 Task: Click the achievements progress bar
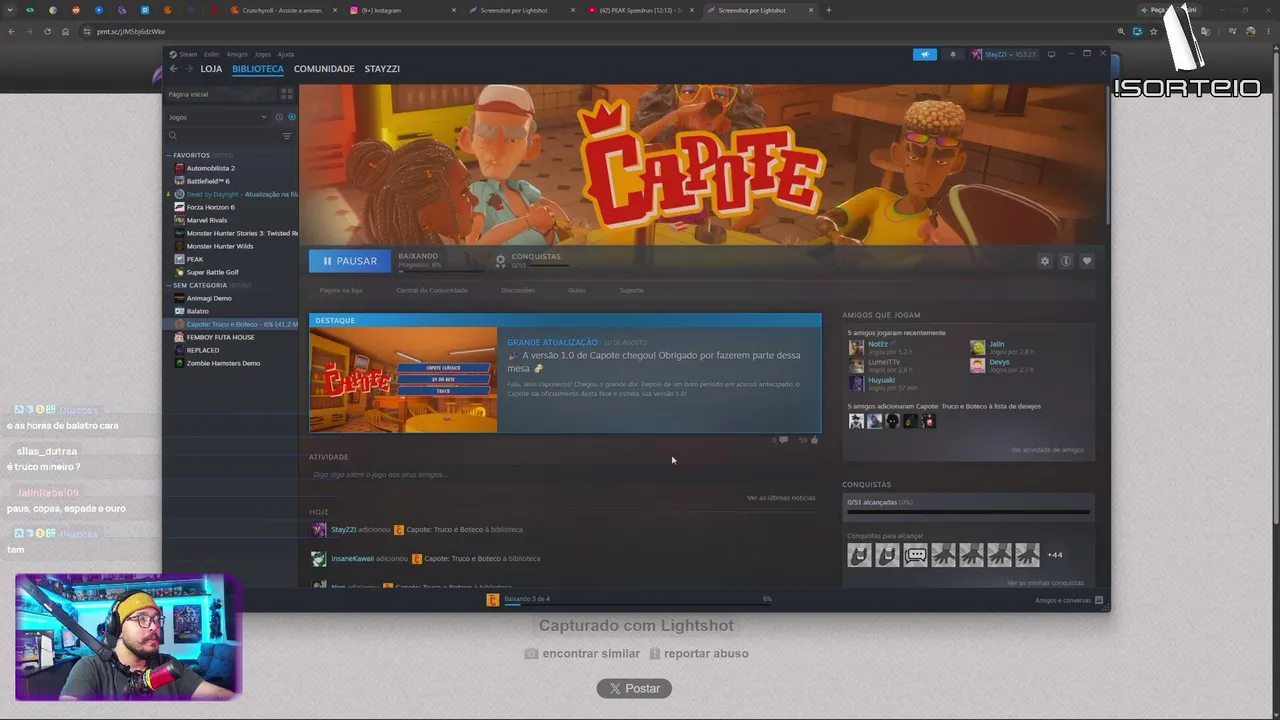(x=968, y=512)
